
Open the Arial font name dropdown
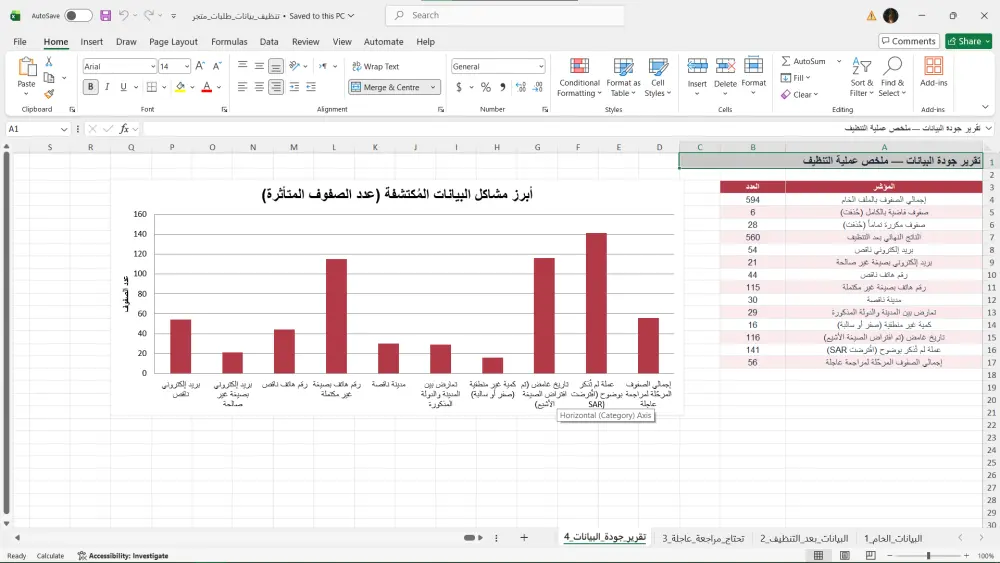[153, 66]
